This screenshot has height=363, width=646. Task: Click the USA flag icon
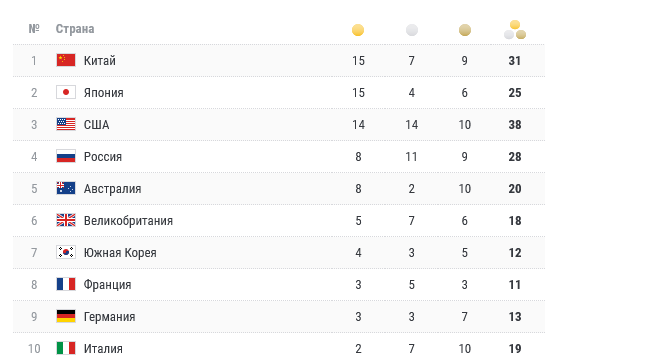(x=66, y=124)
